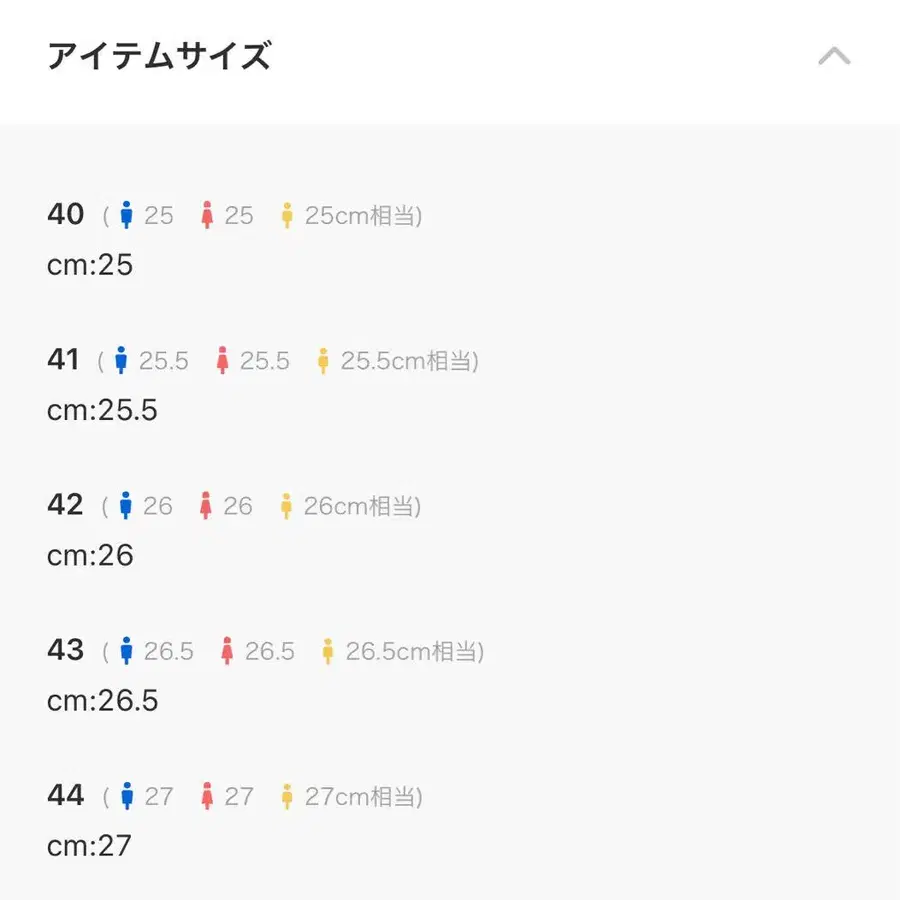The height and width of the screenshot is (900, 900).
Task: Select the size 42 label
Action: point(66,505)
